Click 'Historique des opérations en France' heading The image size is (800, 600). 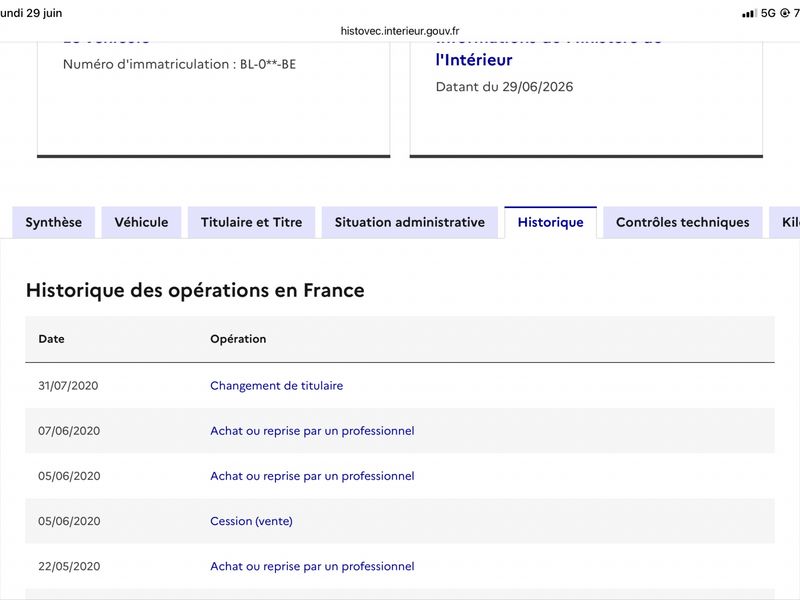[x=195, y=290]
